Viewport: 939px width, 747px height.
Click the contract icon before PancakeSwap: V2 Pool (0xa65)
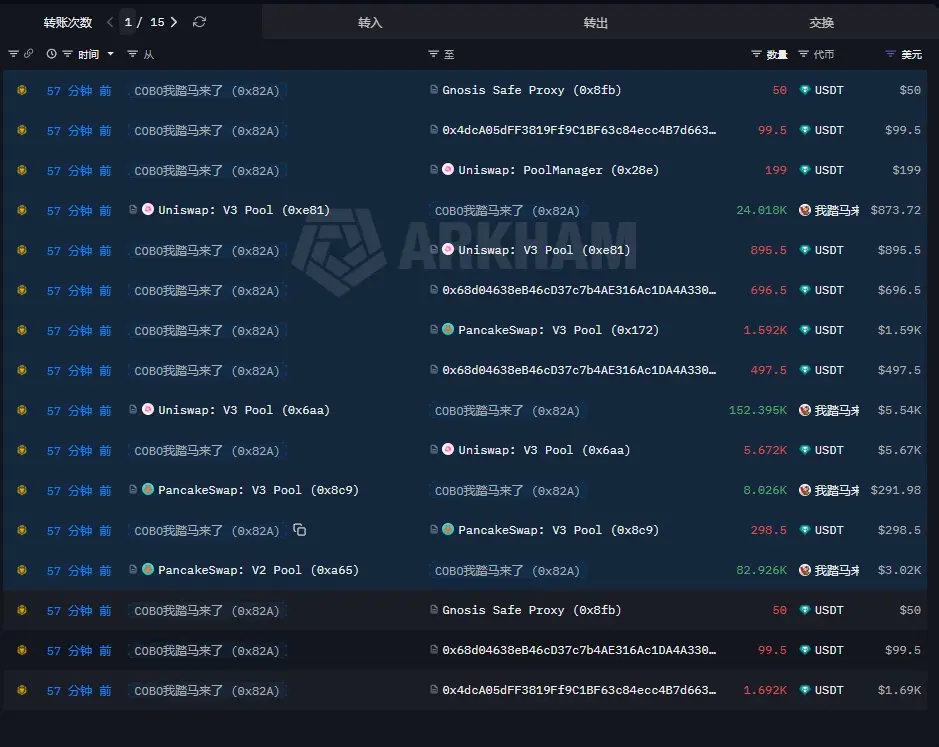(133, 570)
